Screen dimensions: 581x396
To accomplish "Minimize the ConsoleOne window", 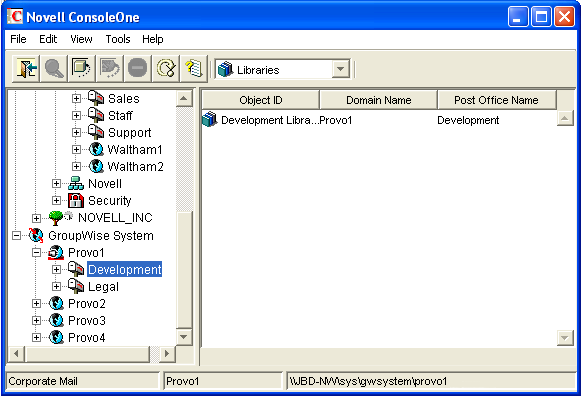I will tap(518, 17).
